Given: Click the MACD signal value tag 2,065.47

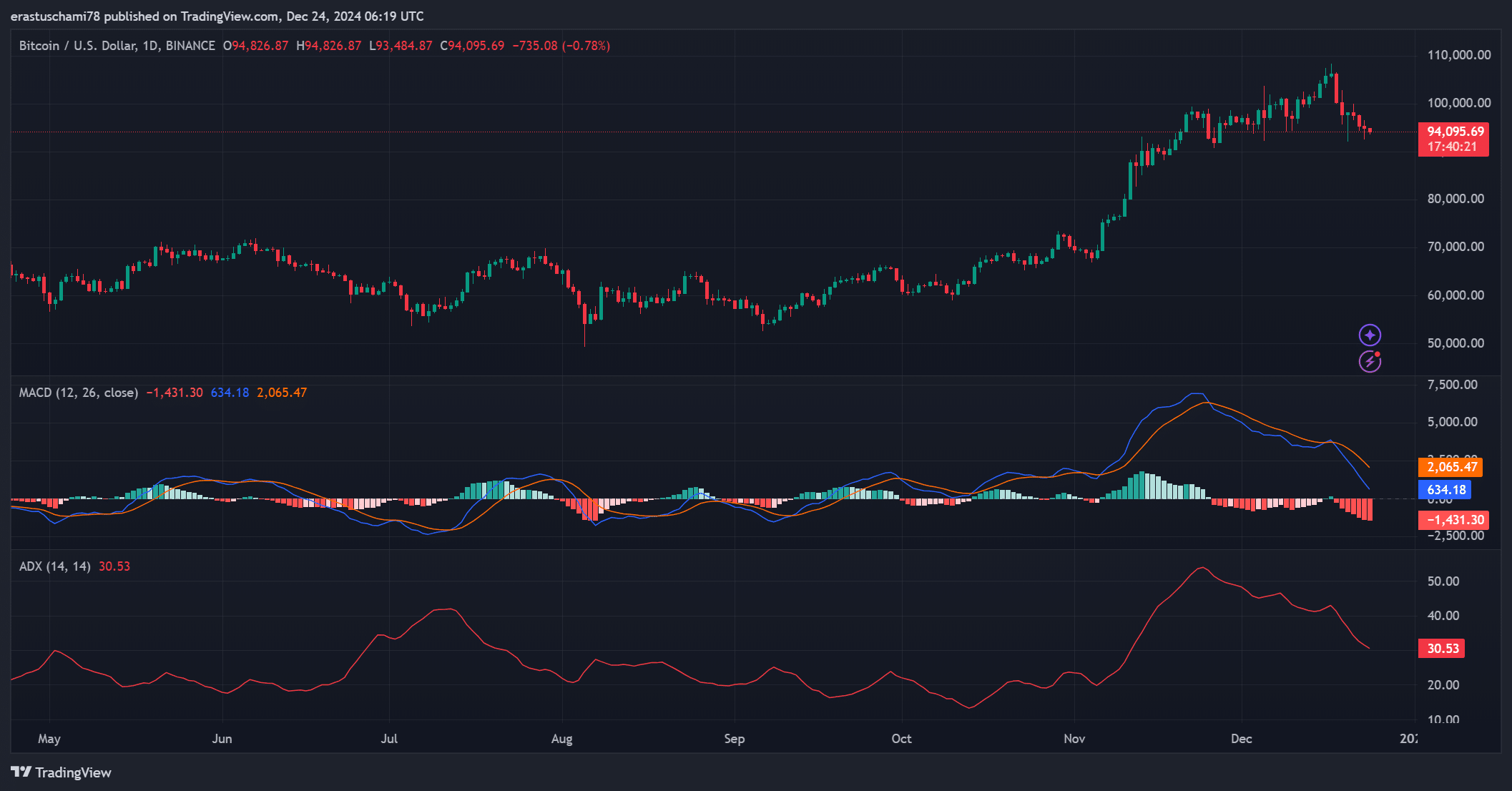Looking at the screenshot, I should (x=1452, y=467).
